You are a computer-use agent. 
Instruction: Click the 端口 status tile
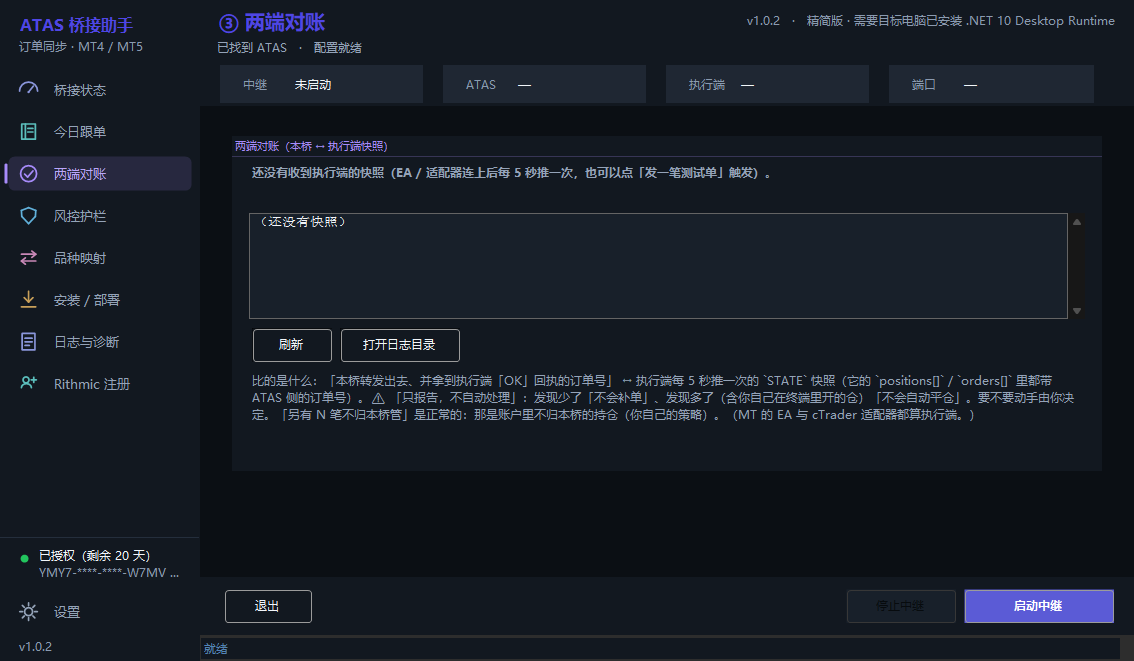991,85
